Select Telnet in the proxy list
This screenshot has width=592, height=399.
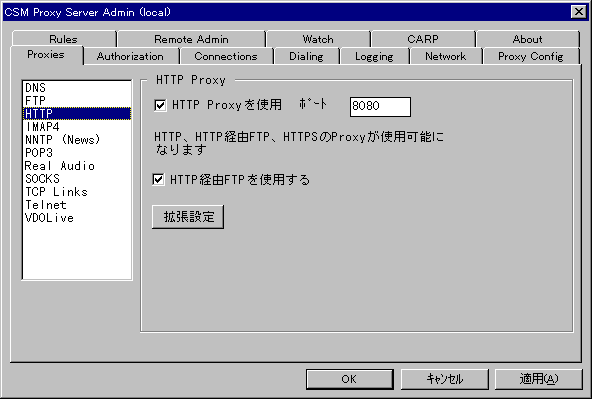[x=77, y=205]
